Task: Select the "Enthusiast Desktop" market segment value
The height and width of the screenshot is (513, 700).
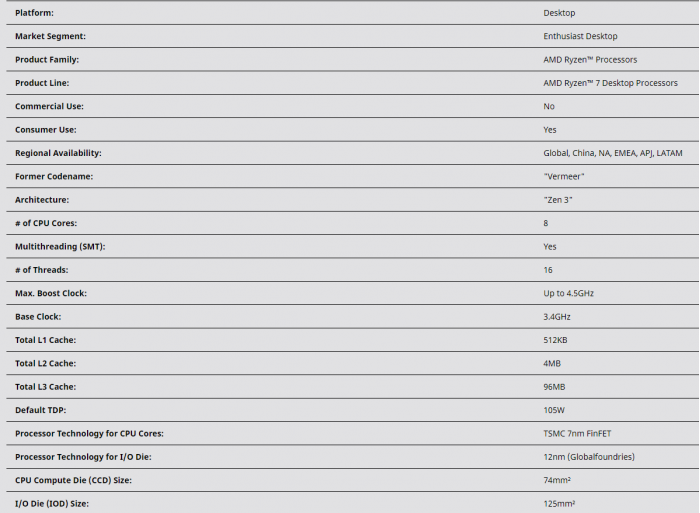Action: (580, 36)
